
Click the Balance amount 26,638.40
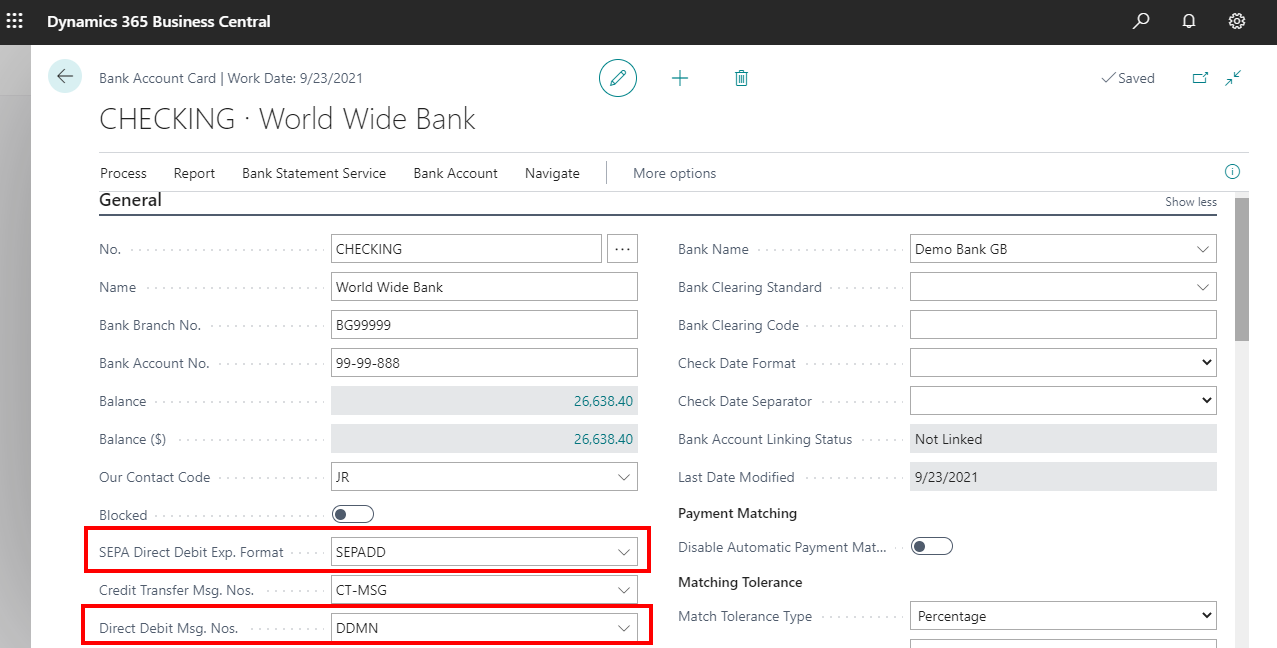coord(603,401)
